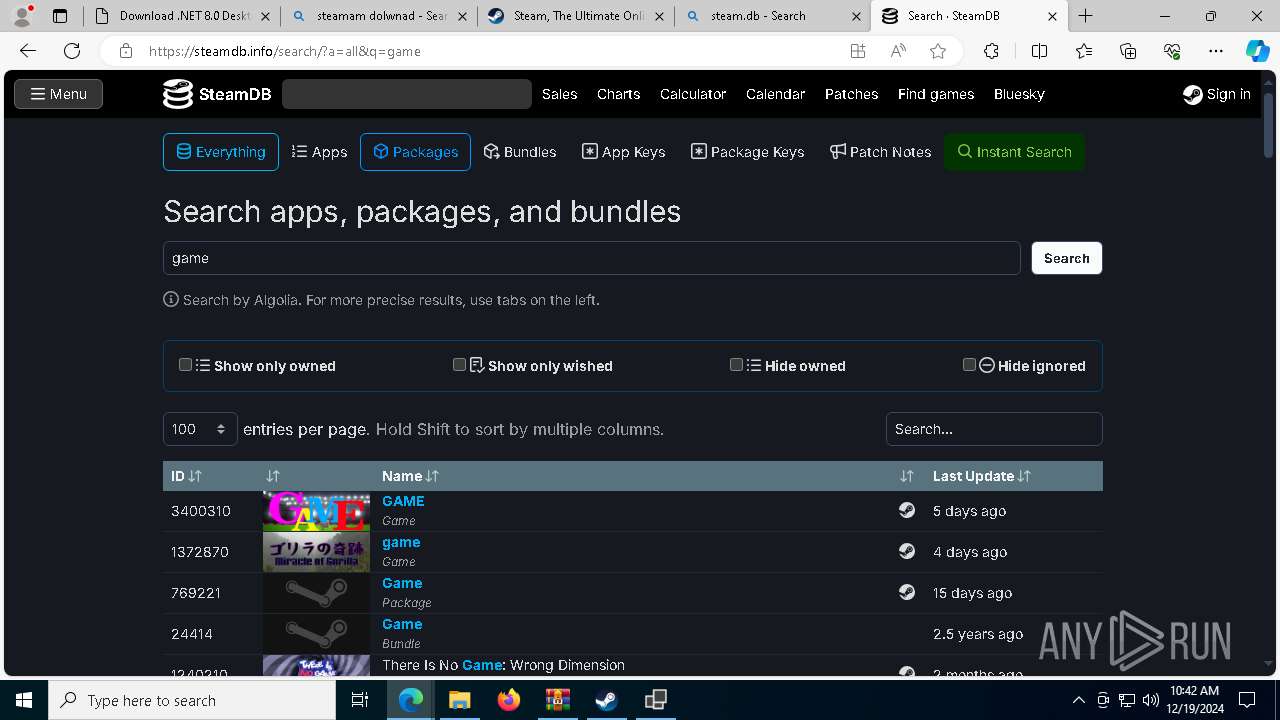The height and width of the screenshot is (720, 1280).
Task: Open Steam store icon in Game 769221 row
Action: 906,592
